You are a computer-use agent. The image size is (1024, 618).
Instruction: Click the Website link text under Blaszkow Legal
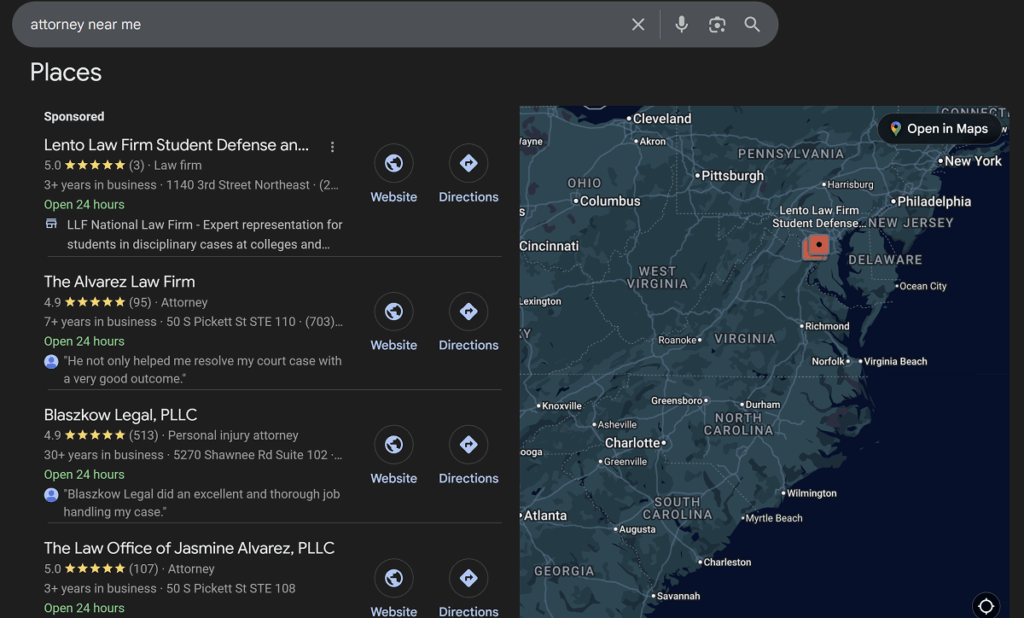point(393,478)
